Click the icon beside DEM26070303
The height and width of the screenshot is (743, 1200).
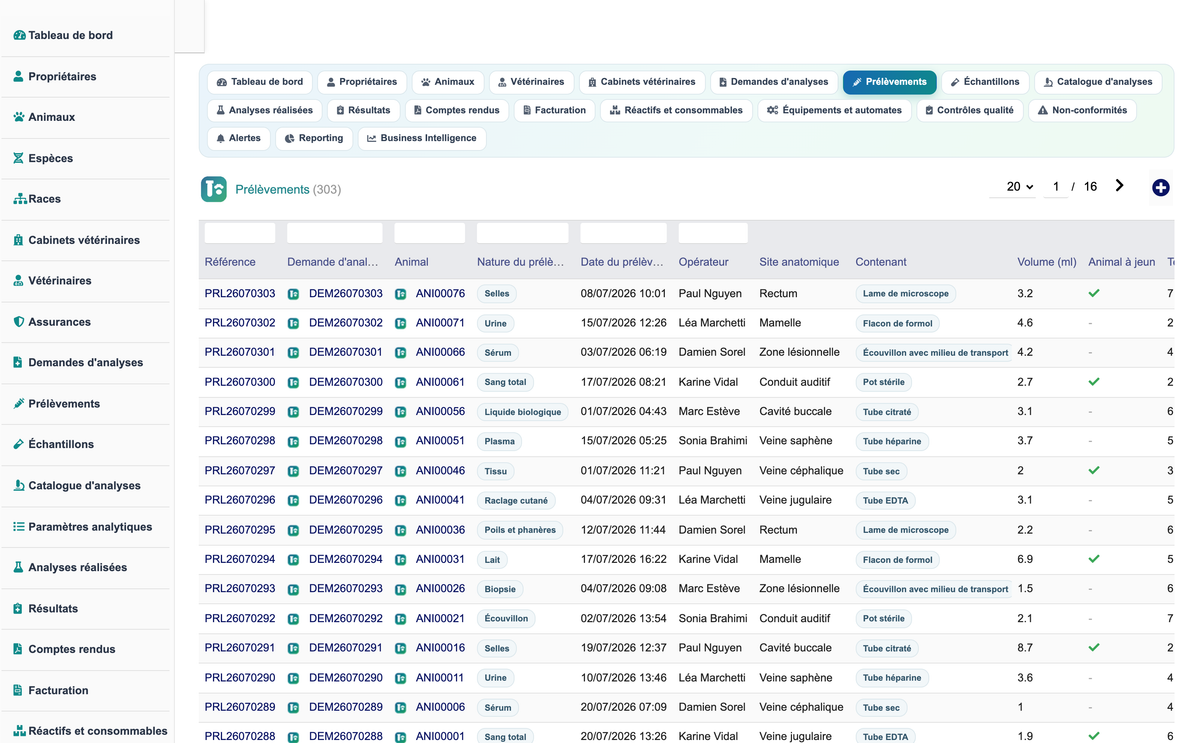pyautogui.click(x=294, y=294)
